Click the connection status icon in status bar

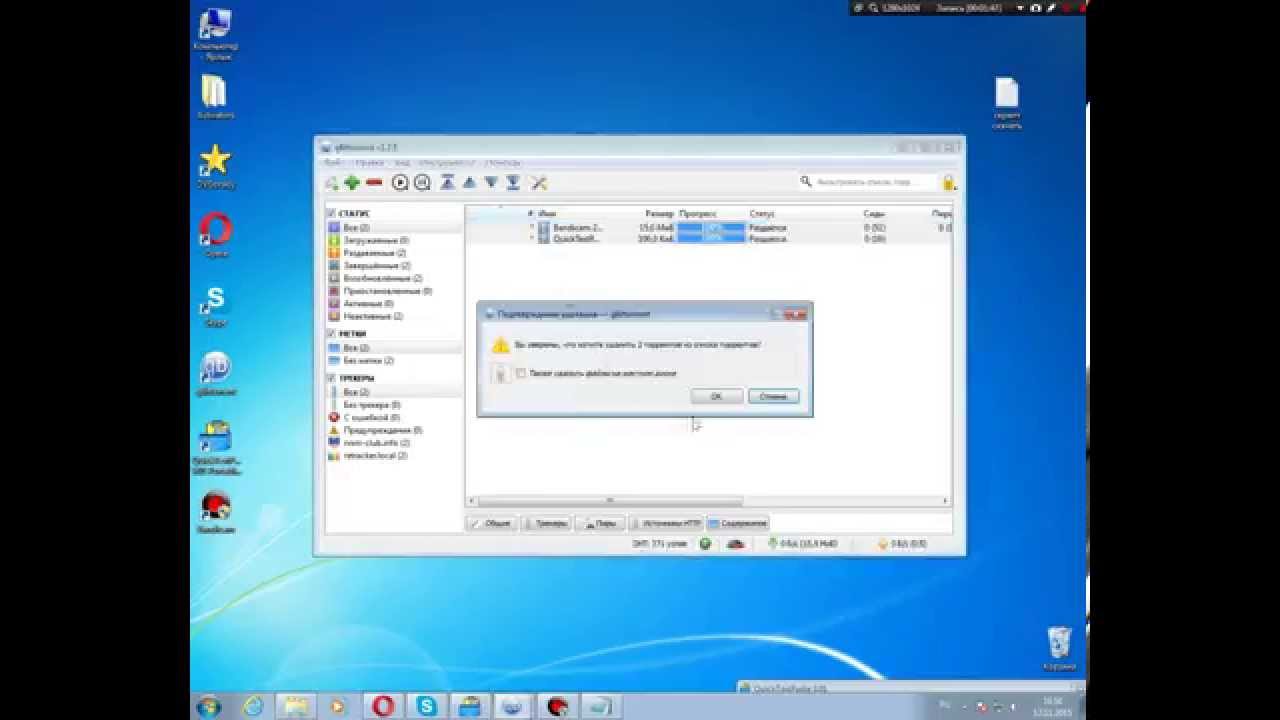point(705,544)
